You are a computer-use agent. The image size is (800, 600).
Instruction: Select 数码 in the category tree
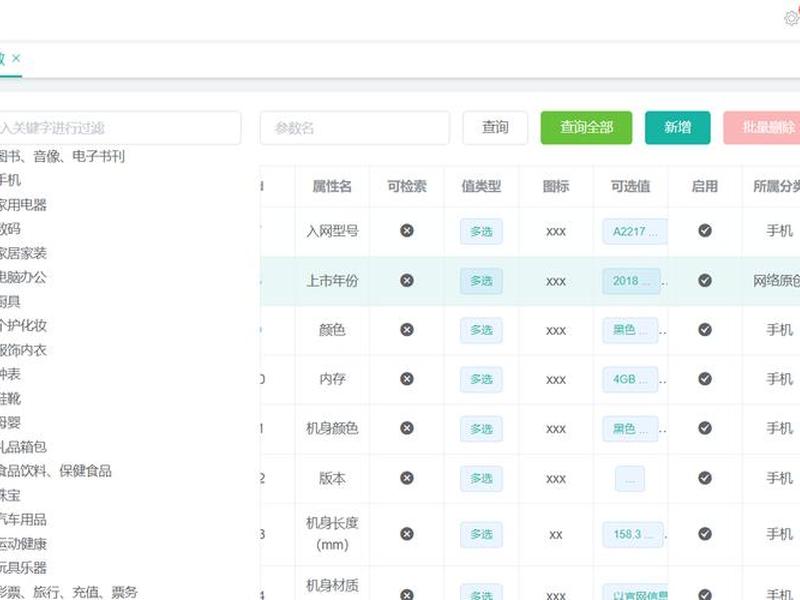click(x=10, y=229)
